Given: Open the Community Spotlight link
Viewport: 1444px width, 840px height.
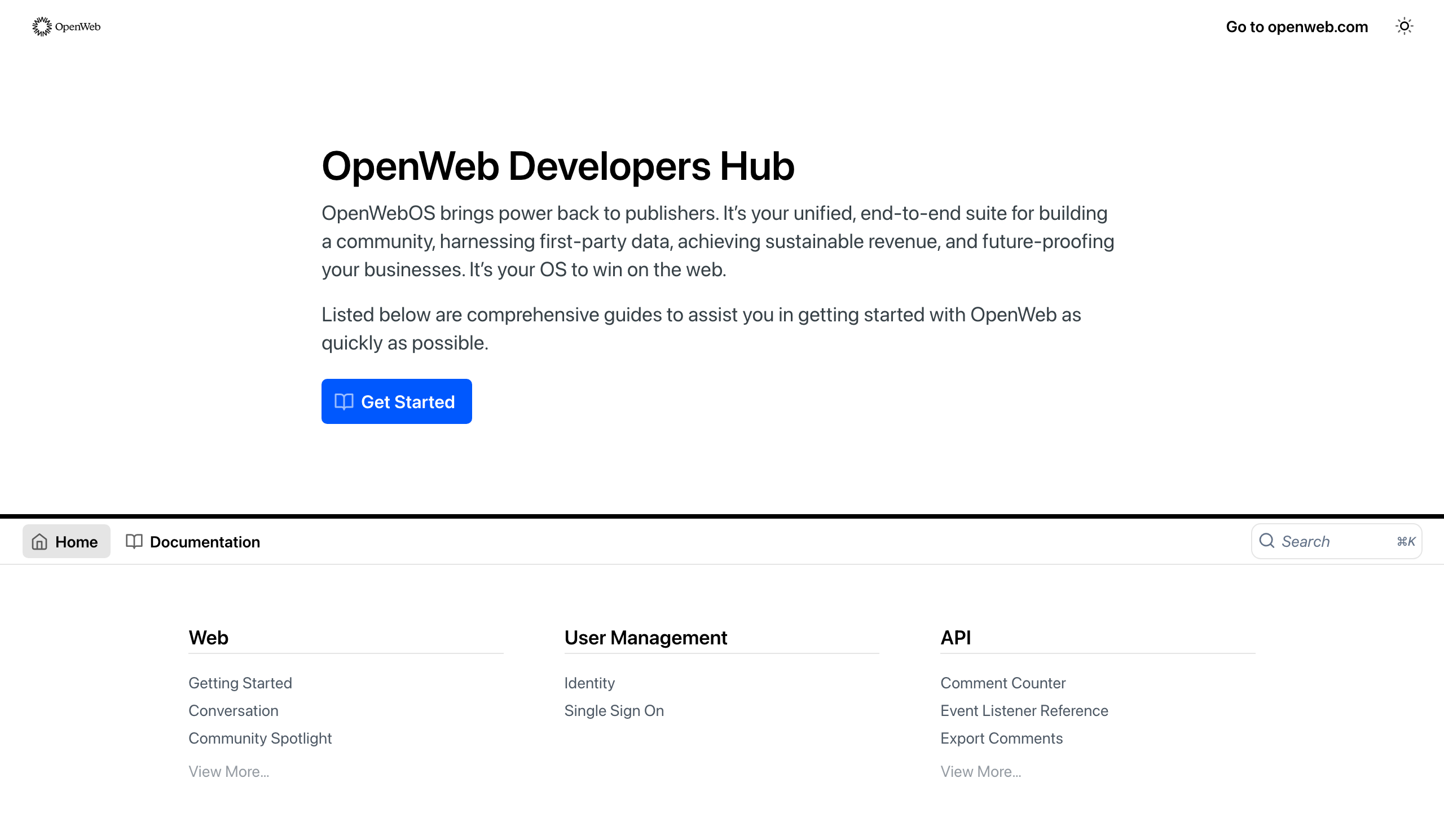Looking at the screenshot, I should pos(261,738).
